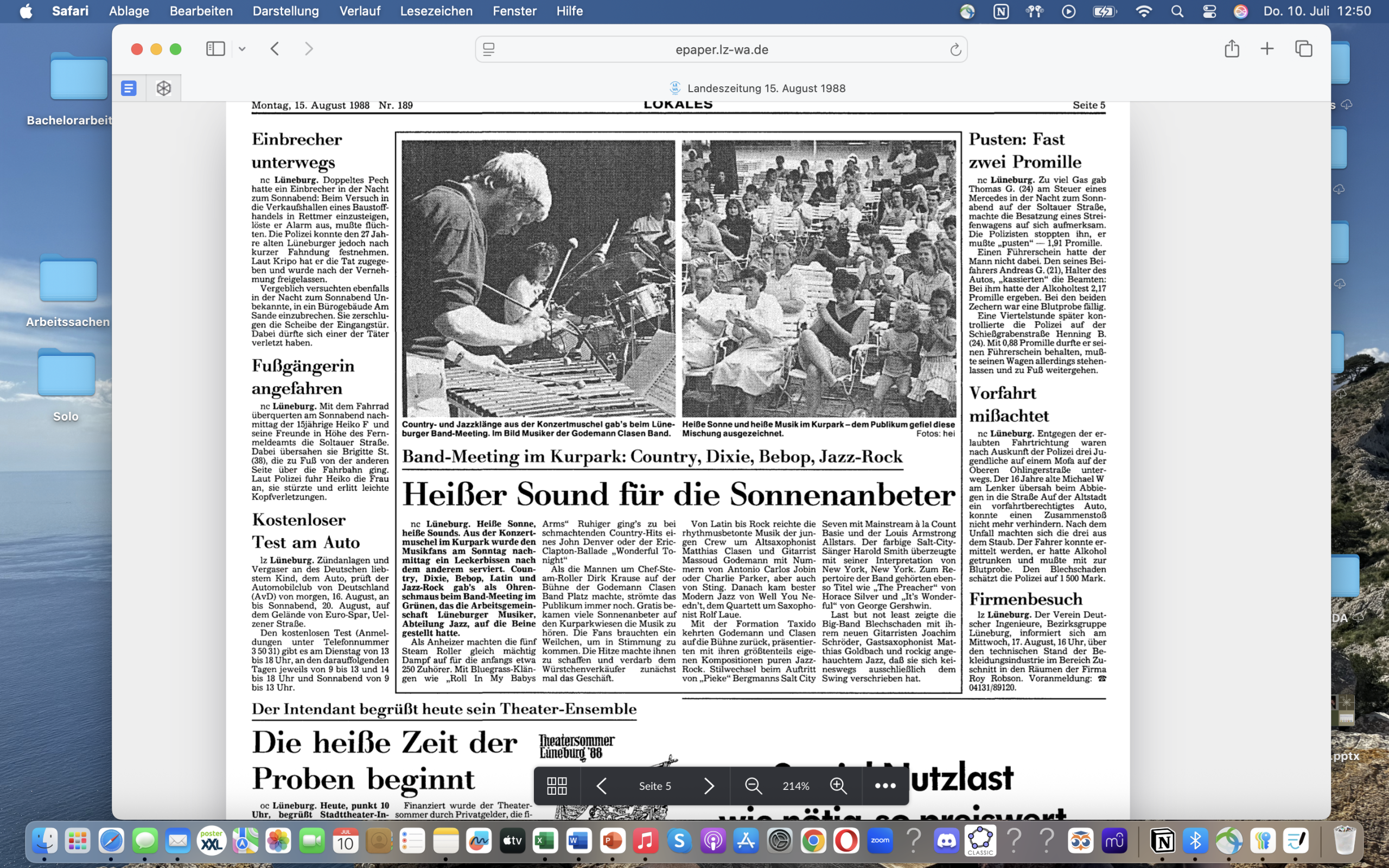Reload the epaper.lz-wa.de page
This screenshot has width=1389, height=868.
click(x=955, y=50)
